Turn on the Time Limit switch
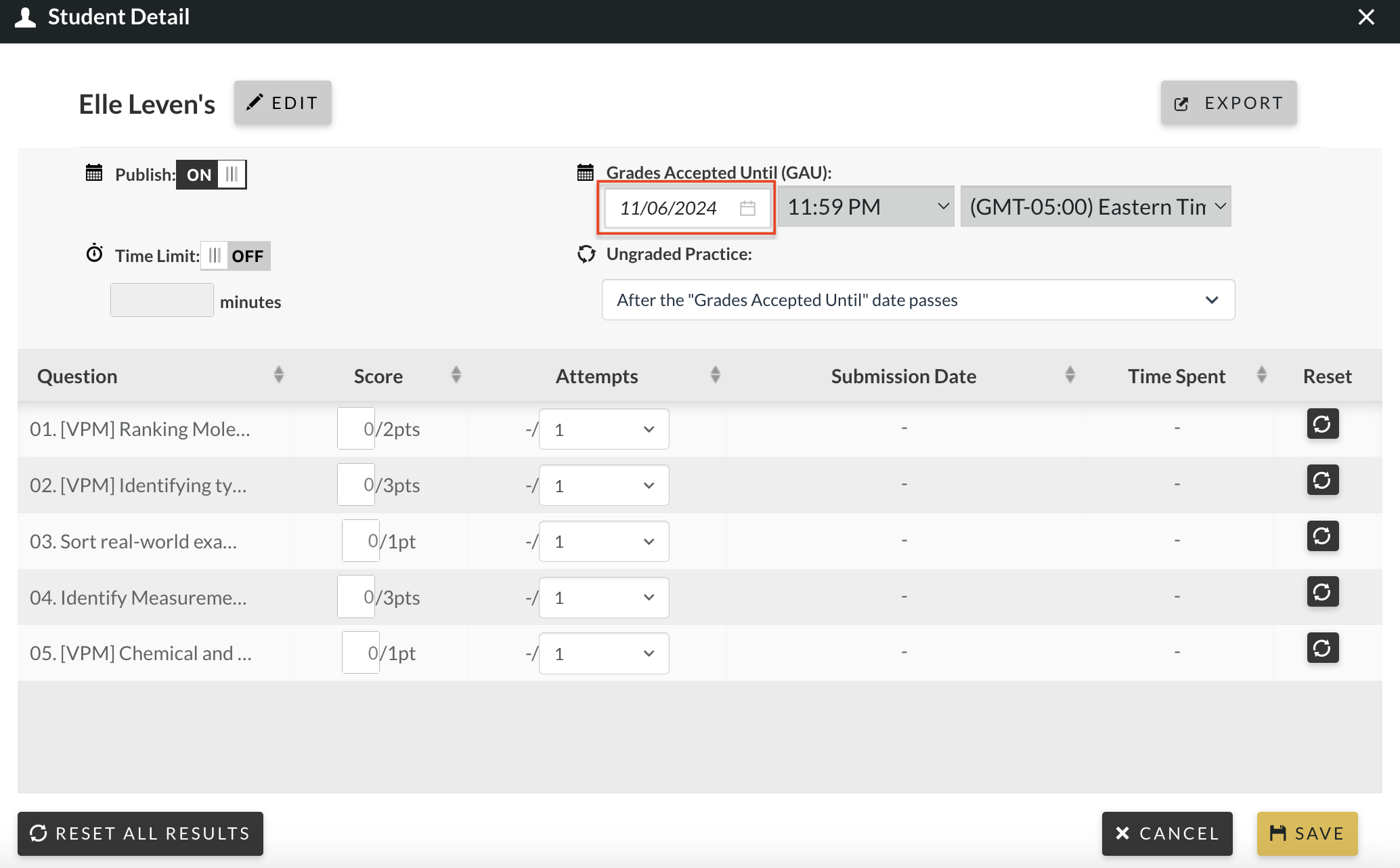 pyautogui.click(x=236, y=256)
